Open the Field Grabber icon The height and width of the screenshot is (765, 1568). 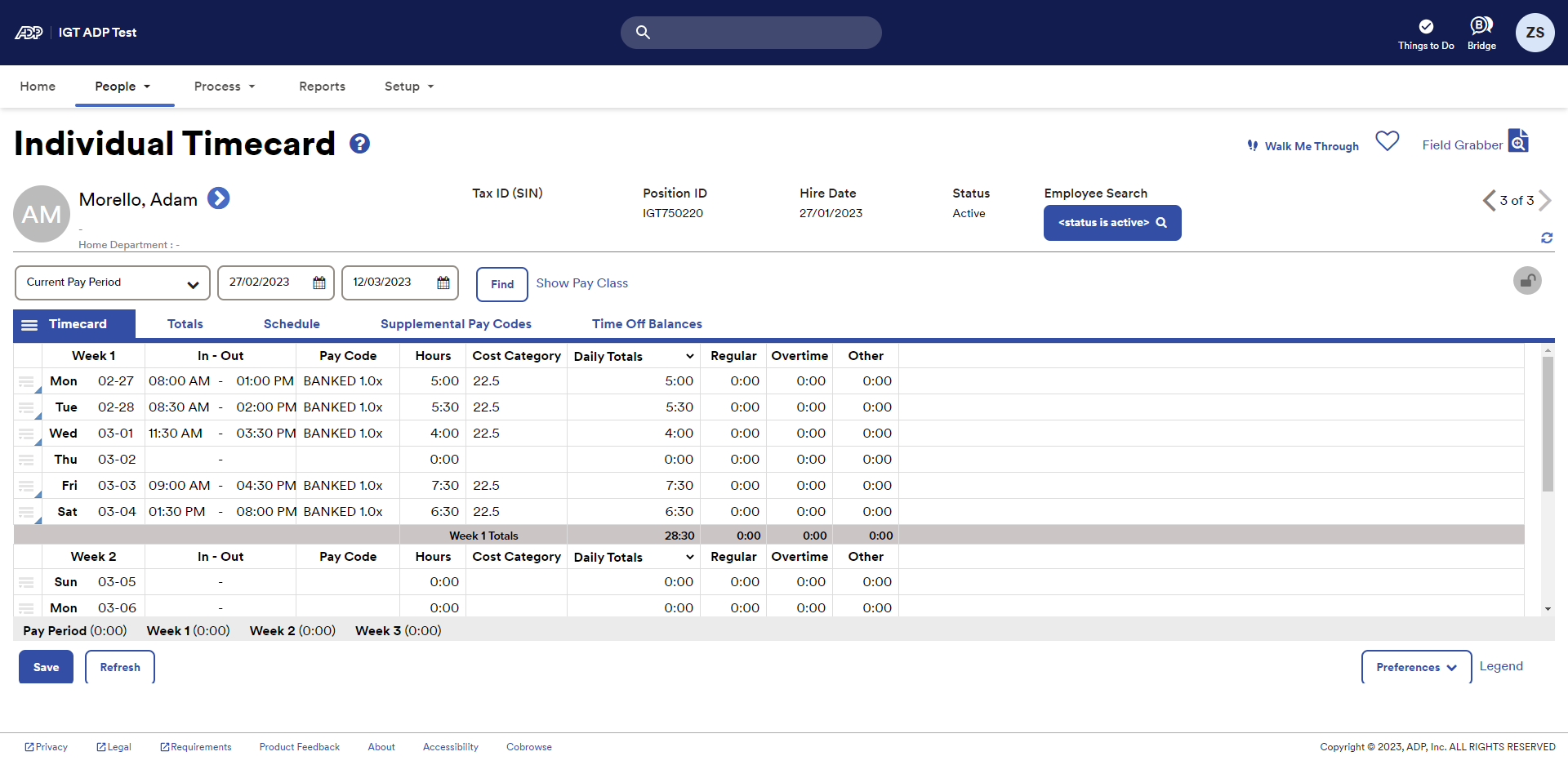[1517, 141]
